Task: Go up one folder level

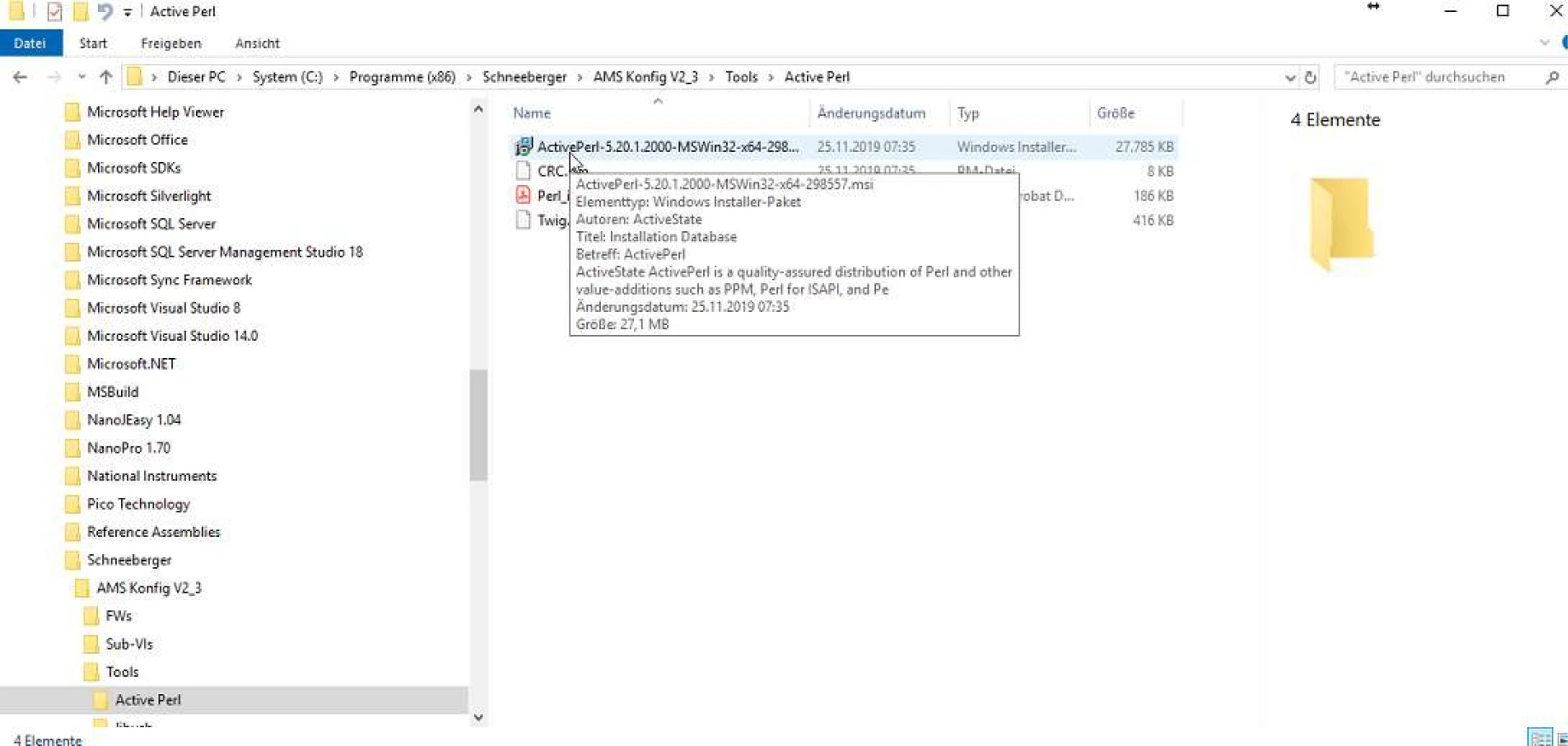Action: 106,77
